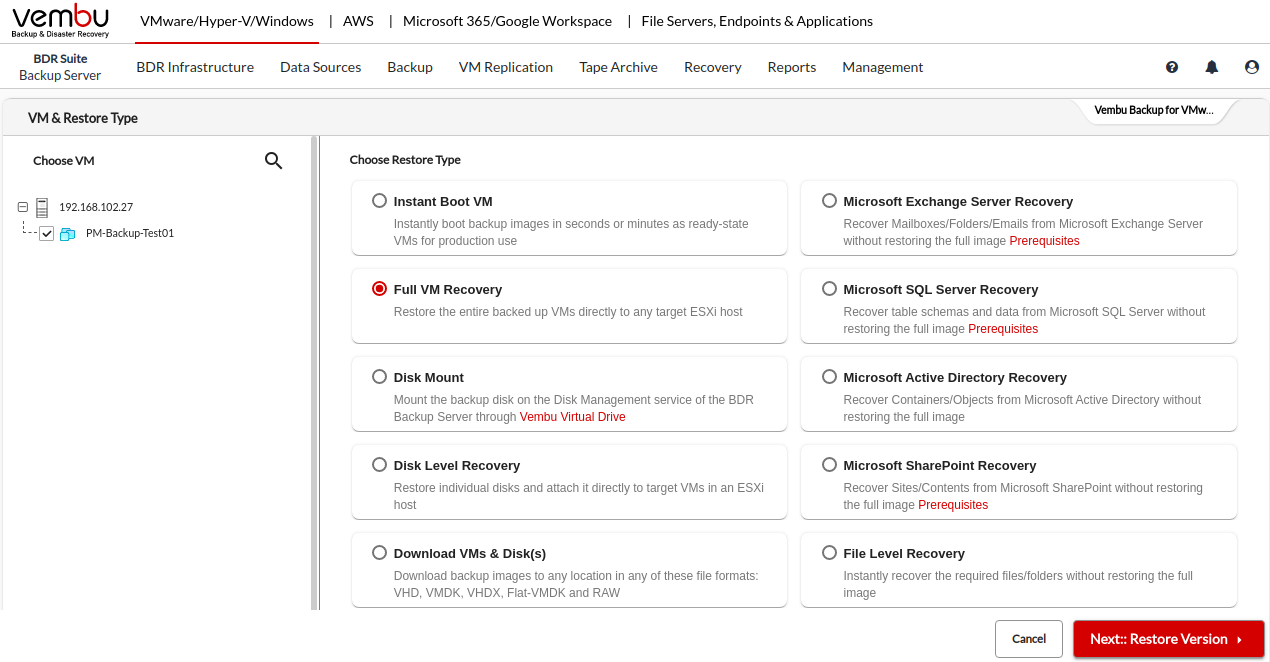Image resolution: width=1270 pixels, height=662 pixels.
Task: Collapse the 192.168.102.27 tree node
Action: click(23, 207)
